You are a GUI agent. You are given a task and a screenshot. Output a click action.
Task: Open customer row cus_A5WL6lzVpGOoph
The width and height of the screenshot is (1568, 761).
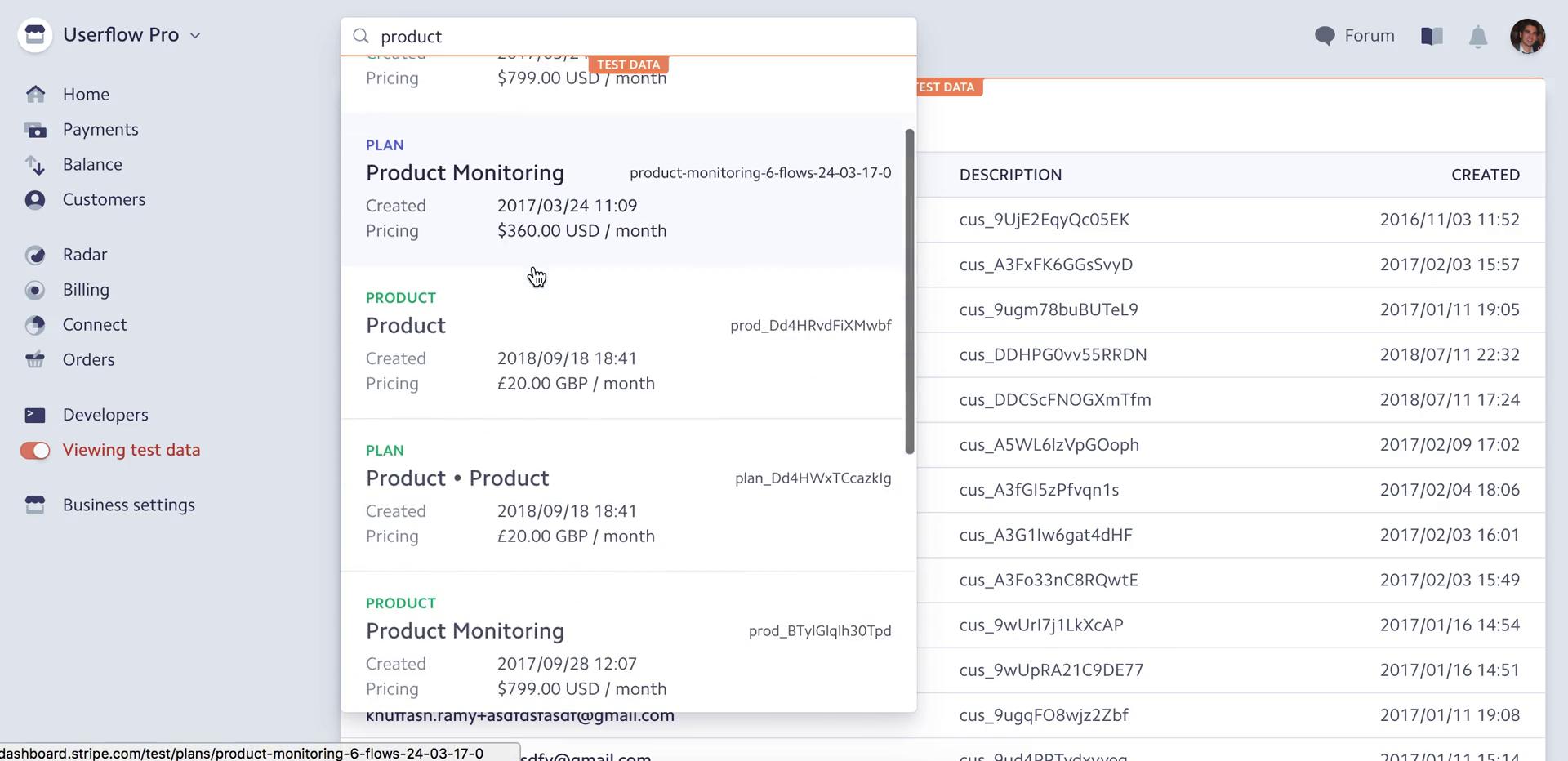click(x=1231, y=445)
